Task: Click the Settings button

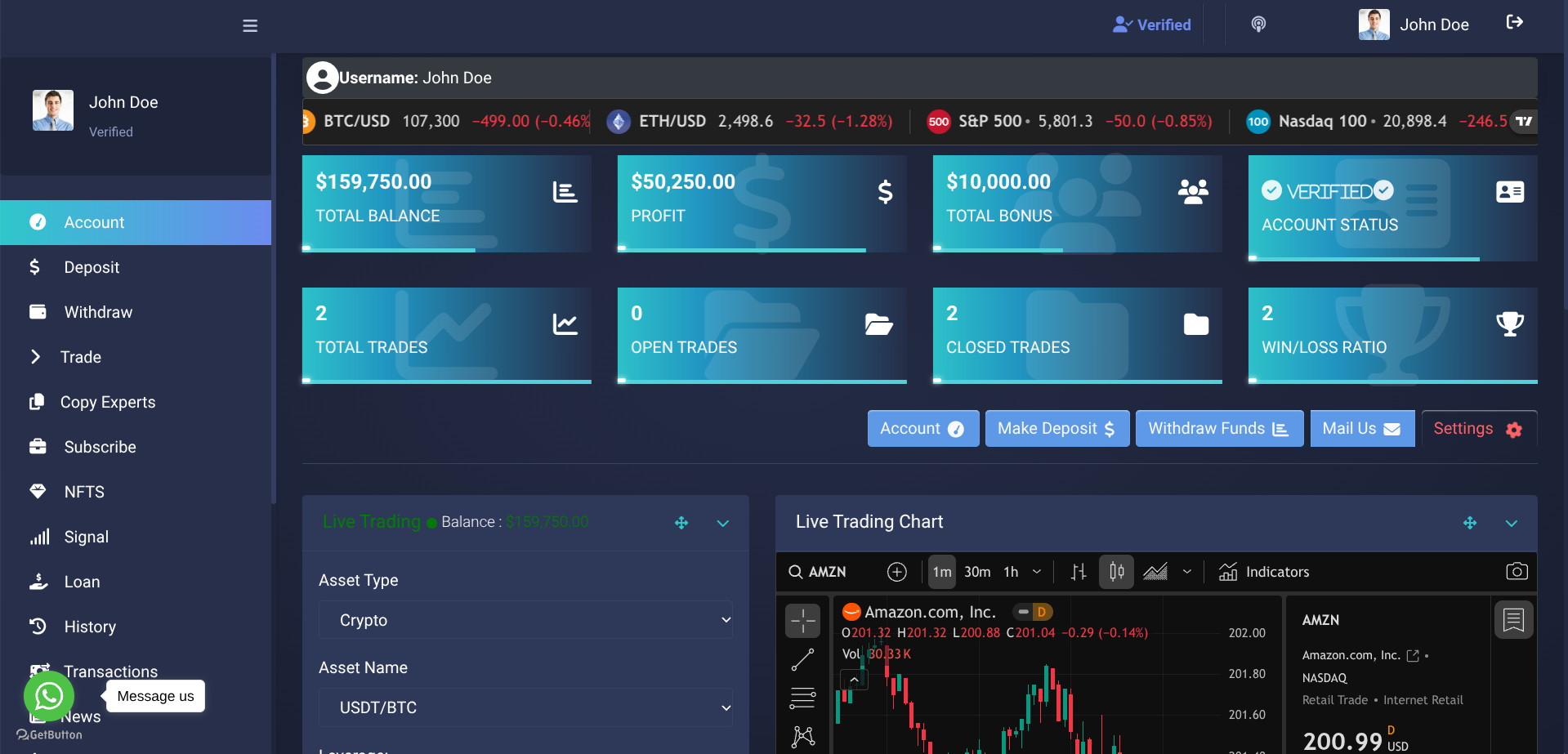Action: click(x=1478, y=429)
